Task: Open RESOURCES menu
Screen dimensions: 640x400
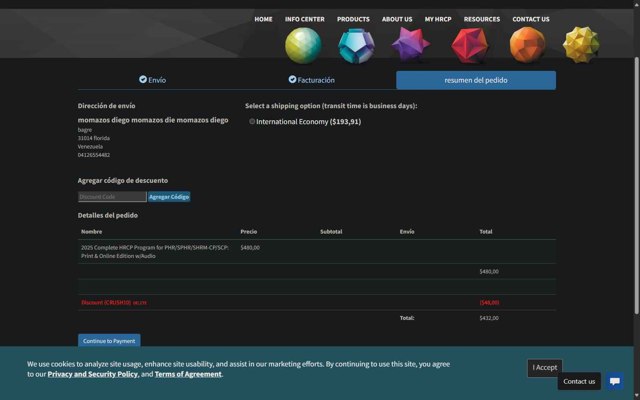Action: (x=482, y=19)
